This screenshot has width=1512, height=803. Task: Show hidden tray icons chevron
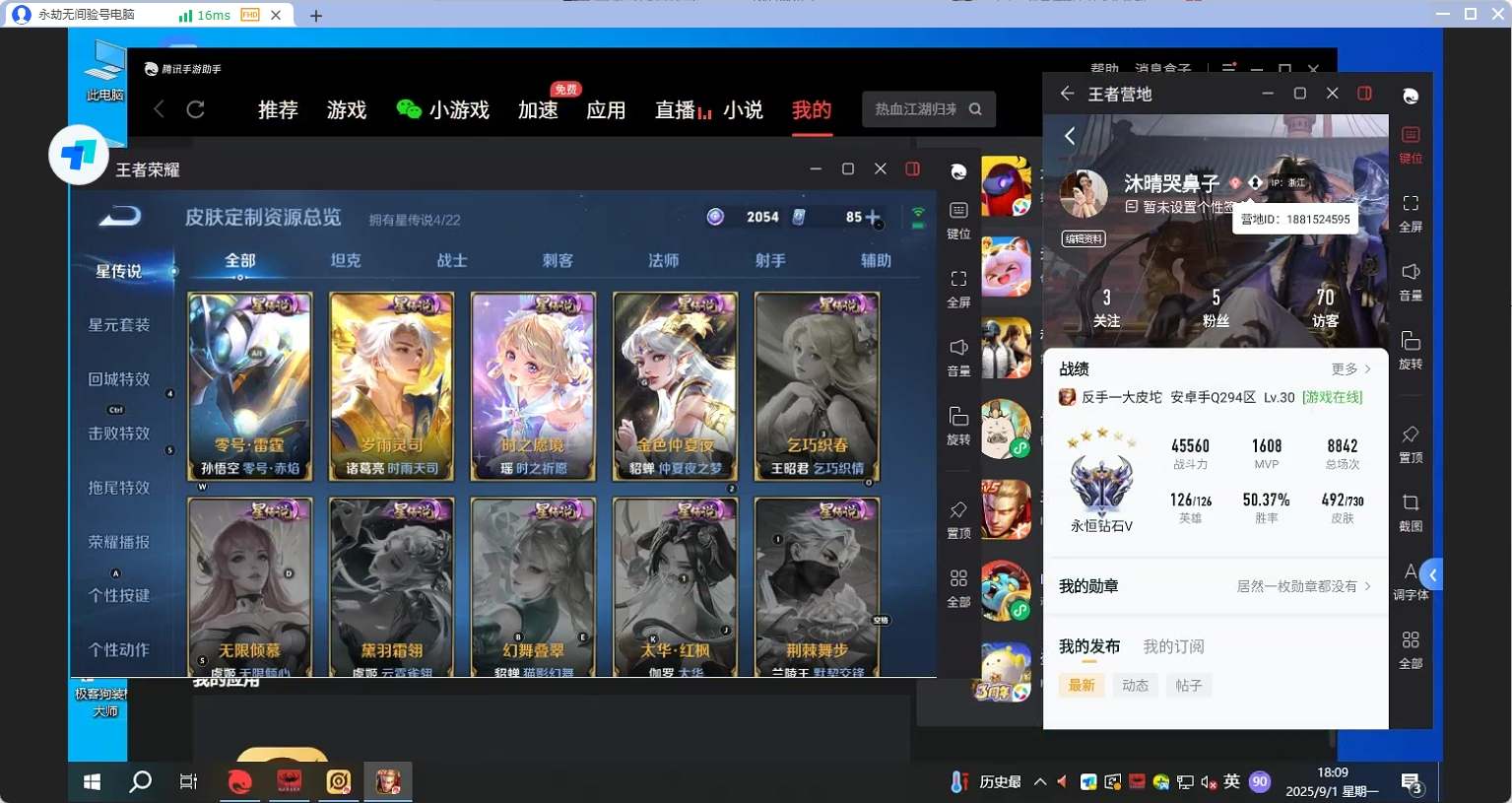(1040, 782)
